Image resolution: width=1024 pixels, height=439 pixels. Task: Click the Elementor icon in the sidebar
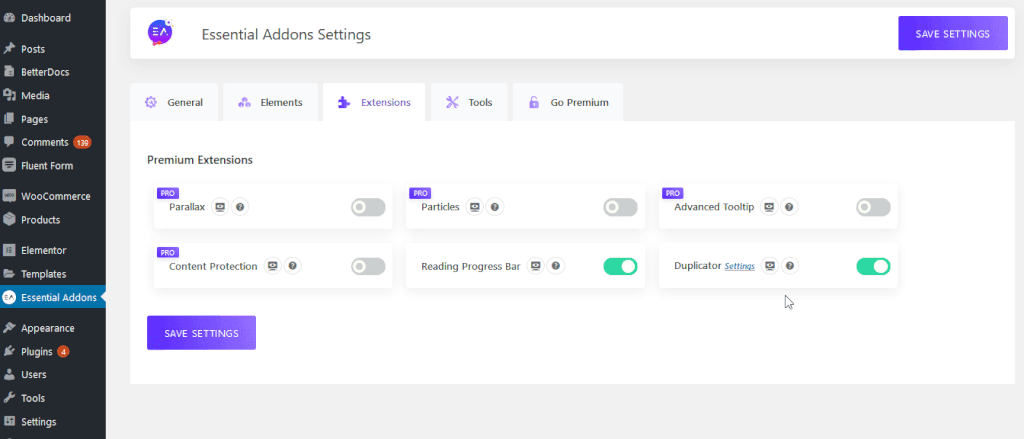click(x=9, y=250)
